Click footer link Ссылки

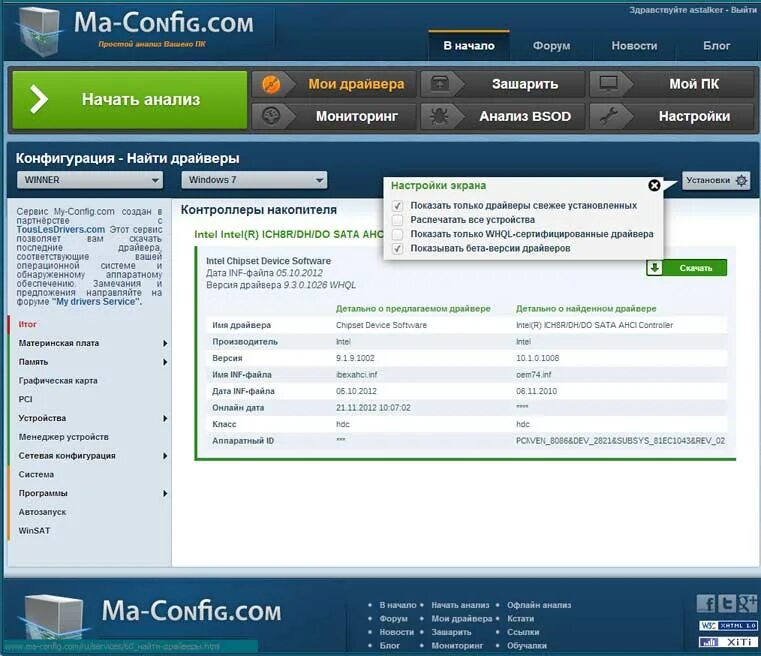pos(523,632)
